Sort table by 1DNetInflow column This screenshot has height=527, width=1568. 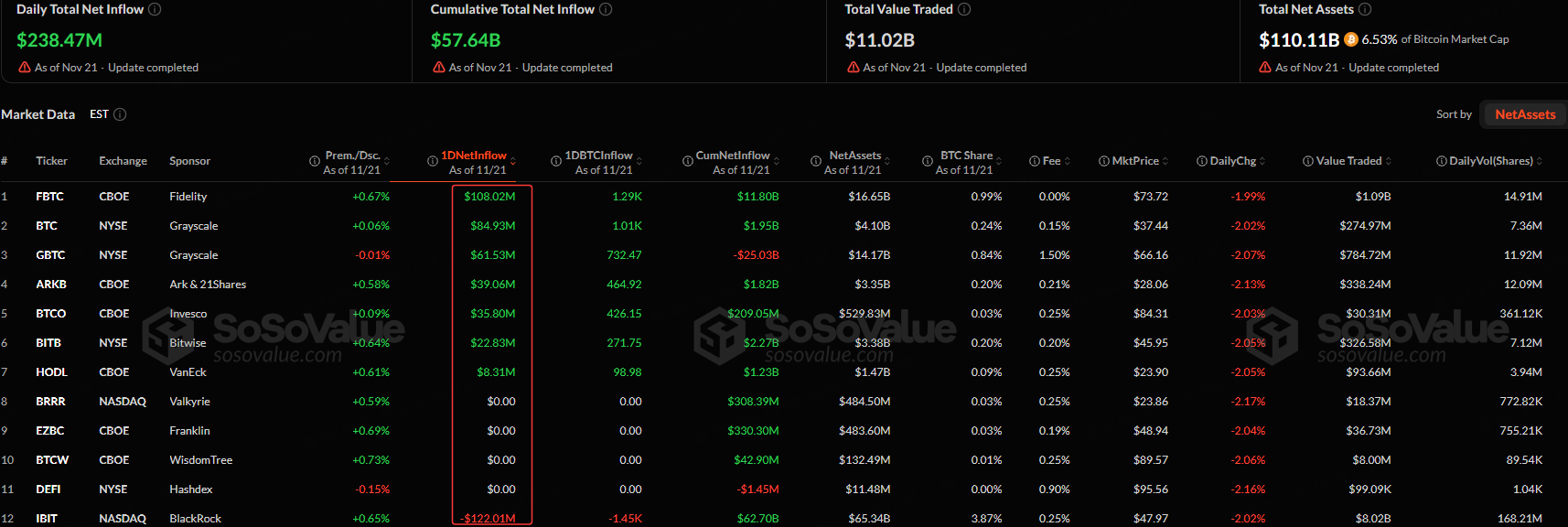click(x=473, y=156)
